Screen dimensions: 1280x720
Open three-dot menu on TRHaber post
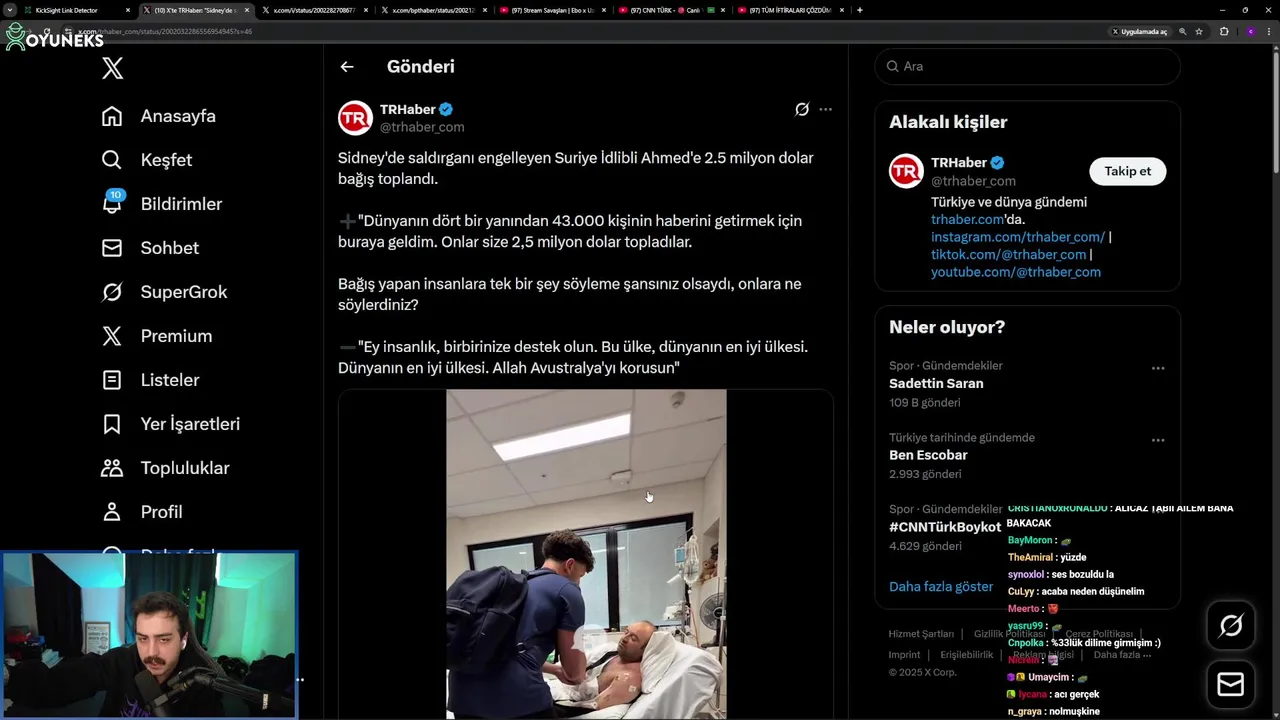(825, 109)
